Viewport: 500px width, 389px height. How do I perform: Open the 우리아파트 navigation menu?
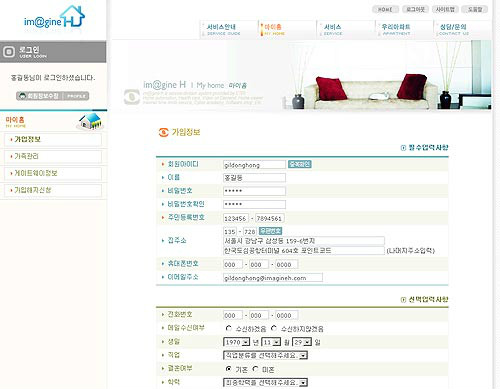click(x=396, y=29)
